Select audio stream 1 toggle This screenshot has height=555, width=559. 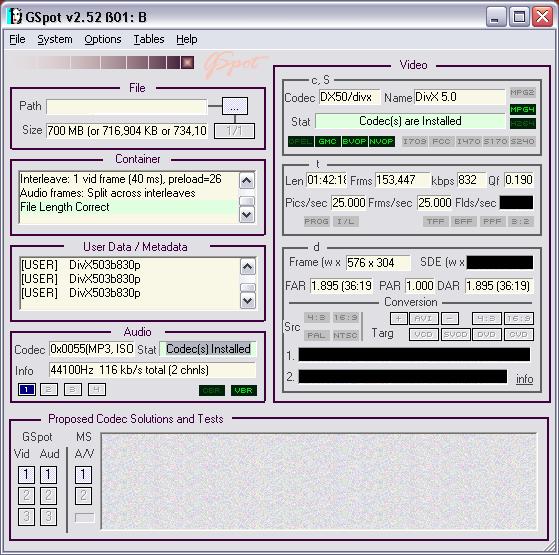click(x=27, y=390)
